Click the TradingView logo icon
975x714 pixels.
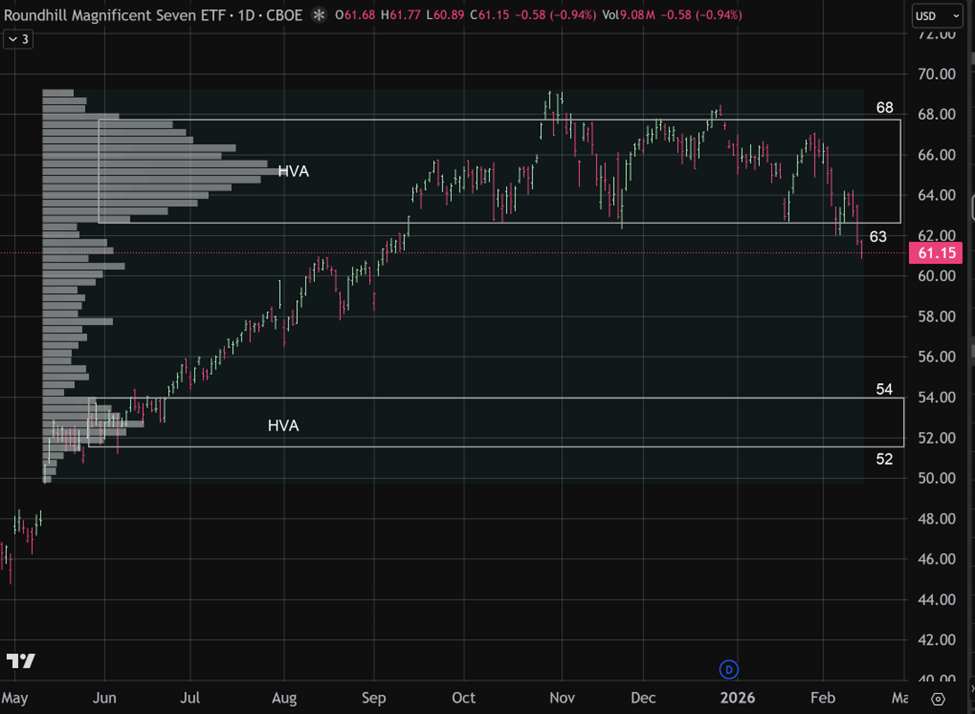point(20,661)
